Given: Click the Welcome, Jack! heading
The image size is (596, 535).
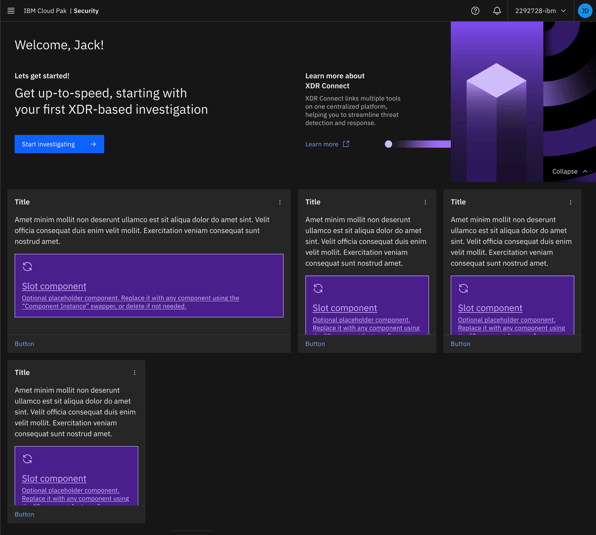Looking at the screenshot, I should 59,45.
